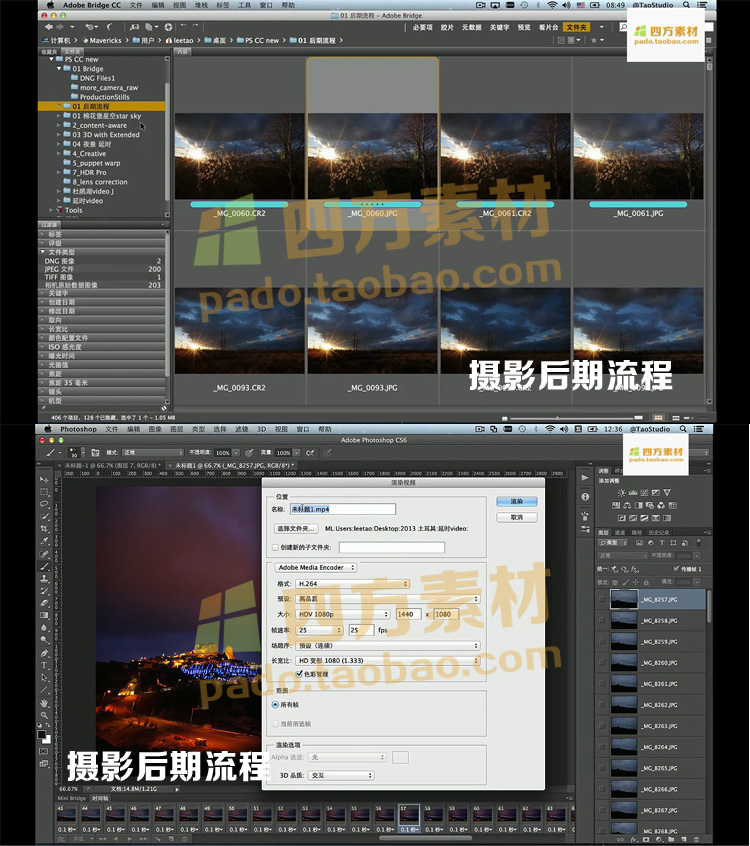This screenshot has width=750, height=846.
Task: Select the _MG_0061.JPG thumbnail in Bridge
Action: pyautogui.click(x=638, y=156)
